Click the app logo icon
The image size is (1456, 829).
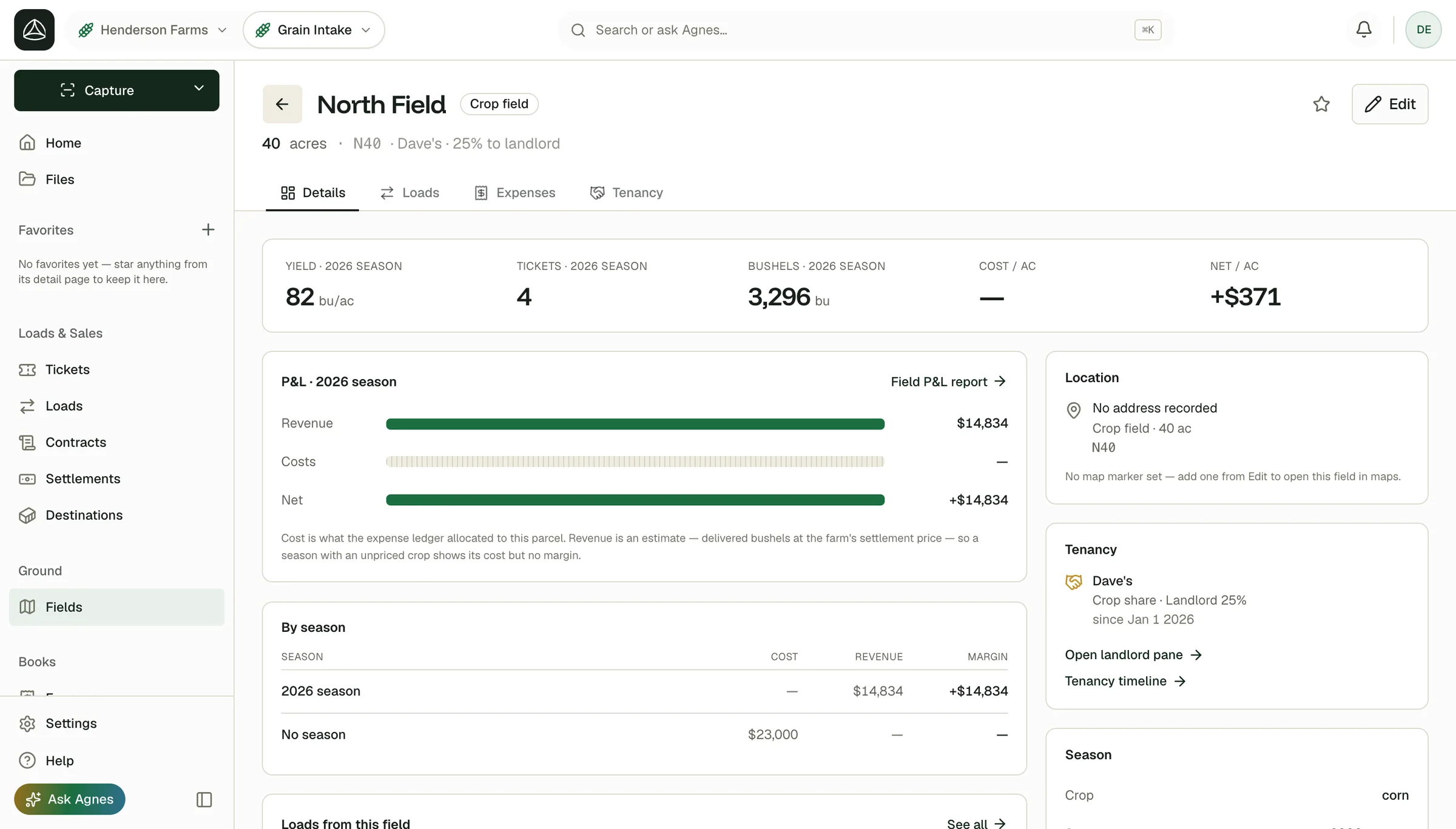[x=34, y=30]
